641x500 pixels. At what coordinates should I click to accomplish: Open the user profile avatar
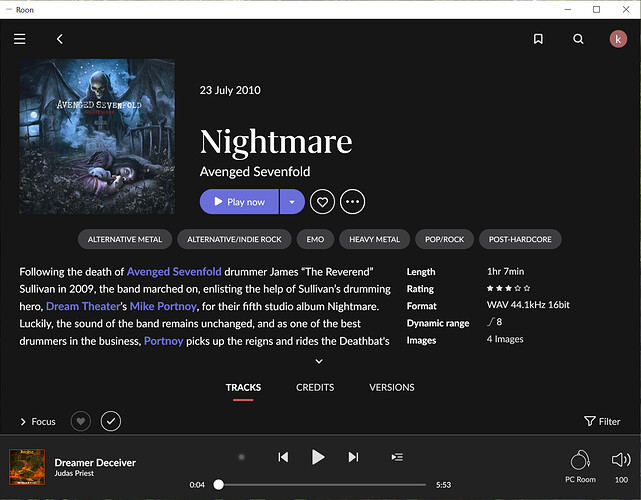618,39
